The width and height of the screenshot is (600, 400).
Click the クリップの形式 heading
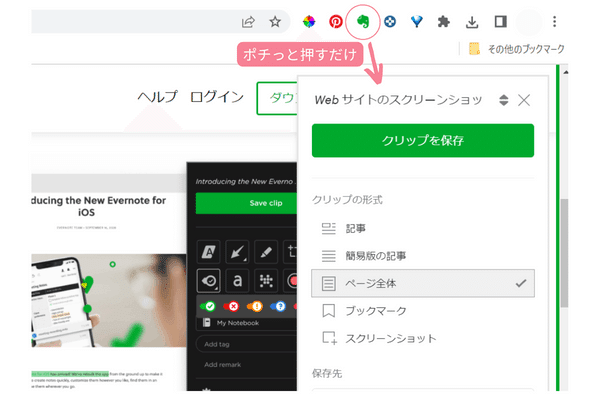point(347,200)
